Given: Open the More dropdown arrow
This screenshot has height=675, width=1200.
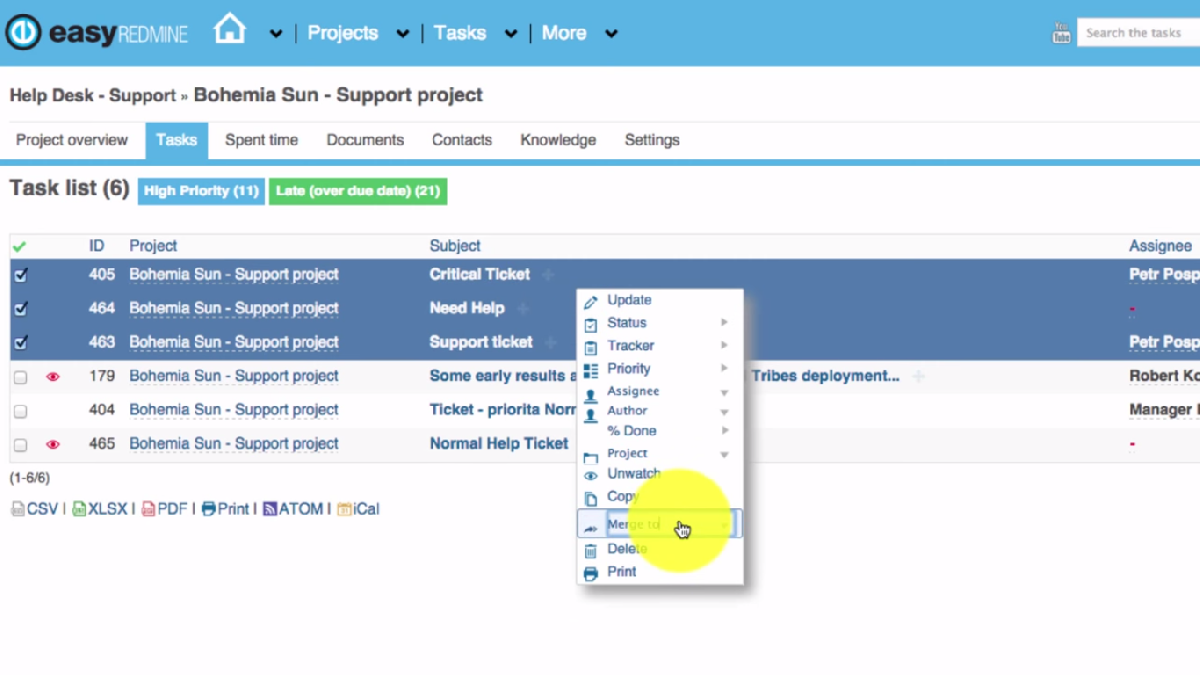Looking at the screenshot, I should tap(611, 34).
